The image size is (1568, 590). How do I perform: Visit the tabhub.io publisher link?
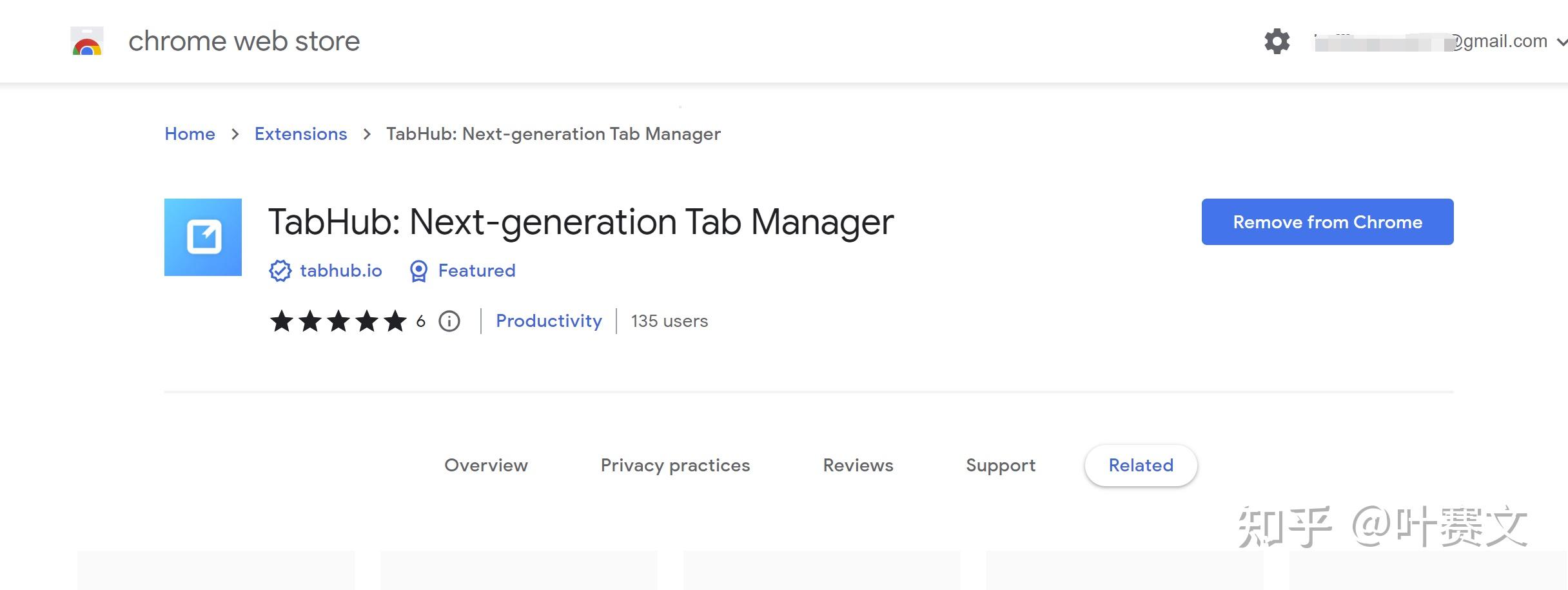tap(341, 271)
